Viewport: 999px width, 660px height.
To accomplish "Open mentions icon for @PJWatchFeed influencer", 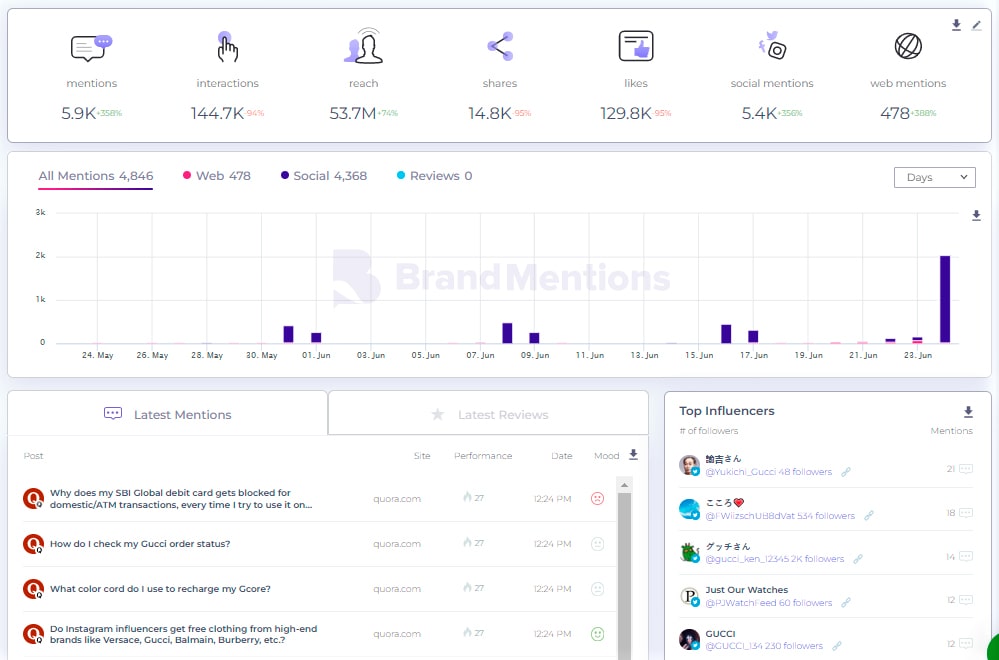I will (965, 600).
